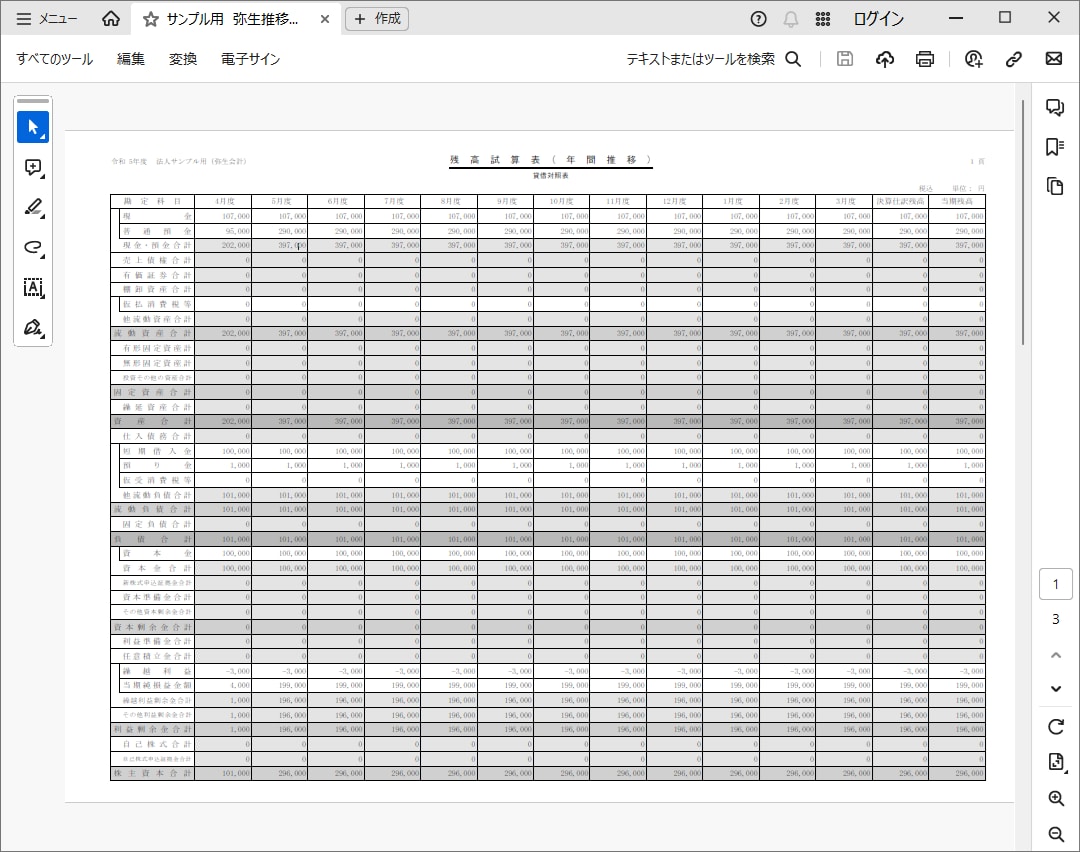Click the 株主資本合計 row label
This screenshot has height=852, width=1080.
tap(153, 773)
